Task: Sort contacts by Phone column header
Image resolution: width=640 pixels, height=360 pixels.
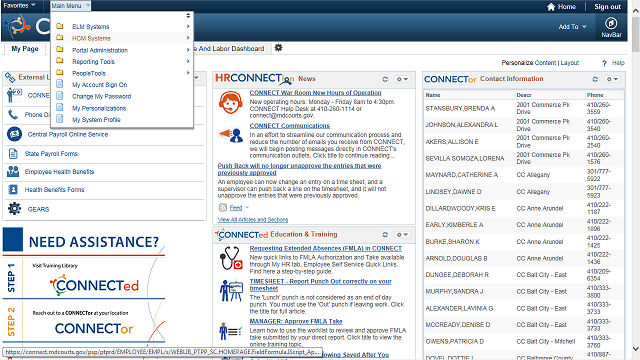Action: point(595,95)
